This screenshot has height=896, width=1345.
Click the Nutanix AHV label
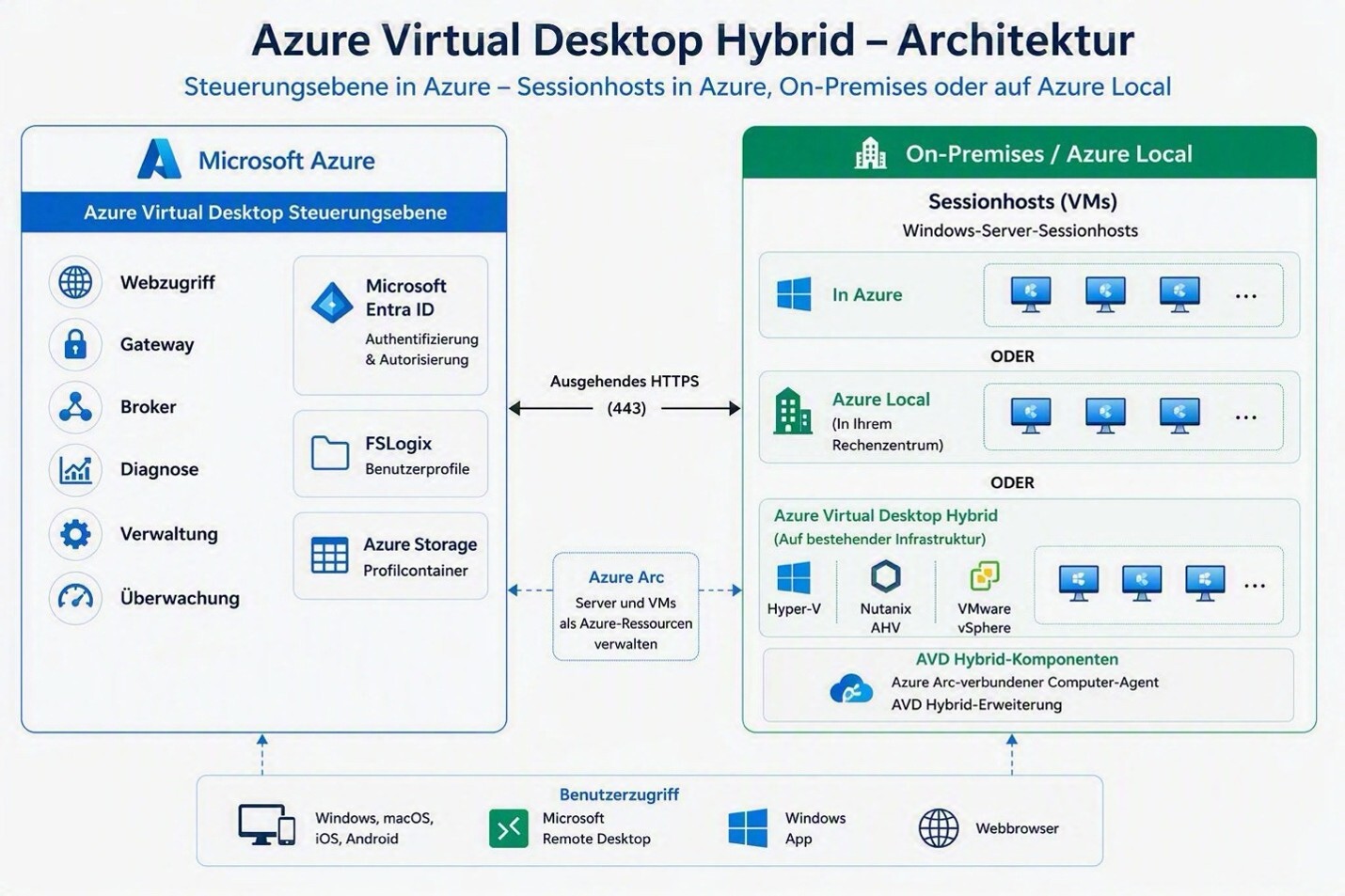point(885,618)
